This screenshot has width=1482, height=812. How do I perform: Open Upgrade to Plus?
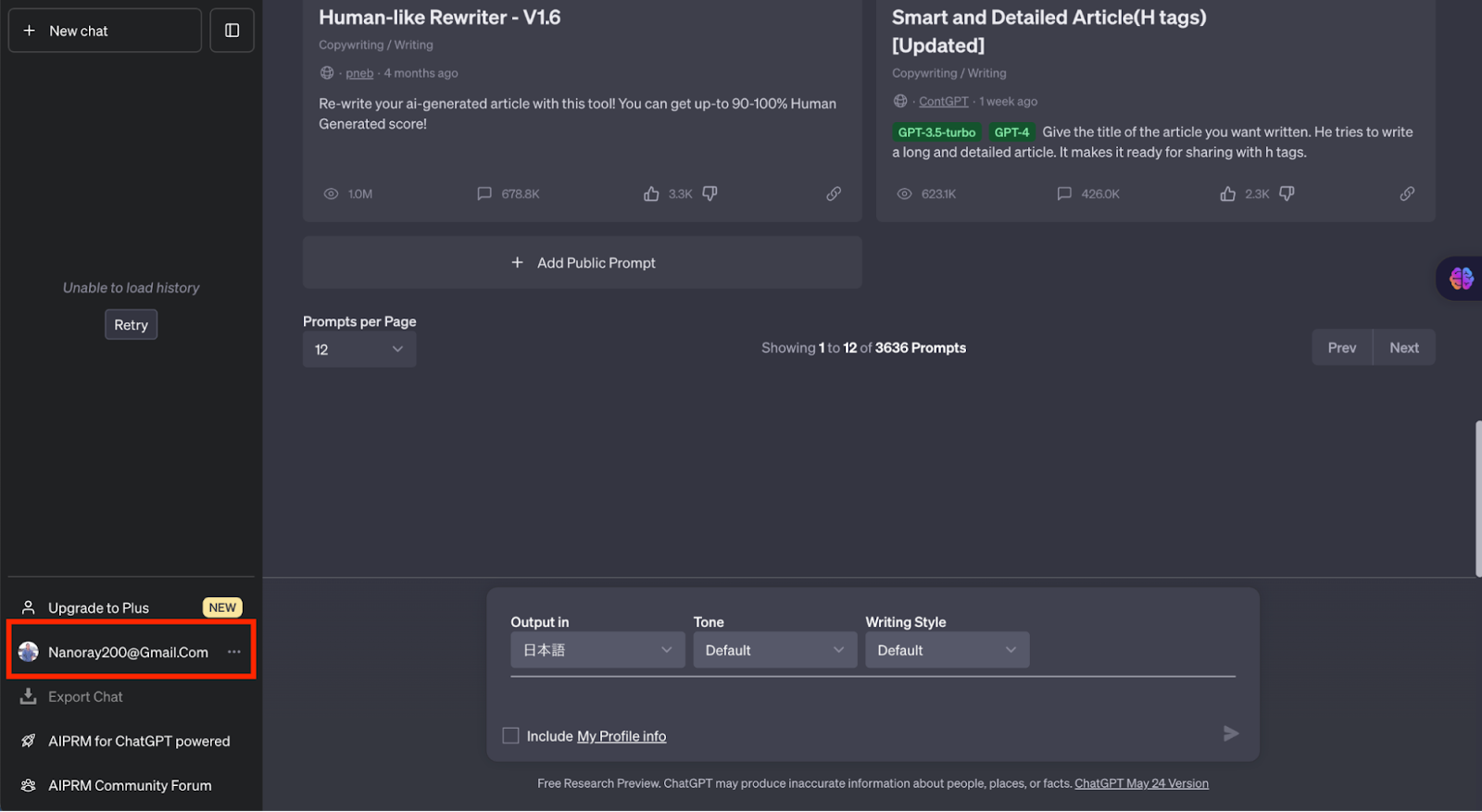pyautogui.click(x=131, y=608)
